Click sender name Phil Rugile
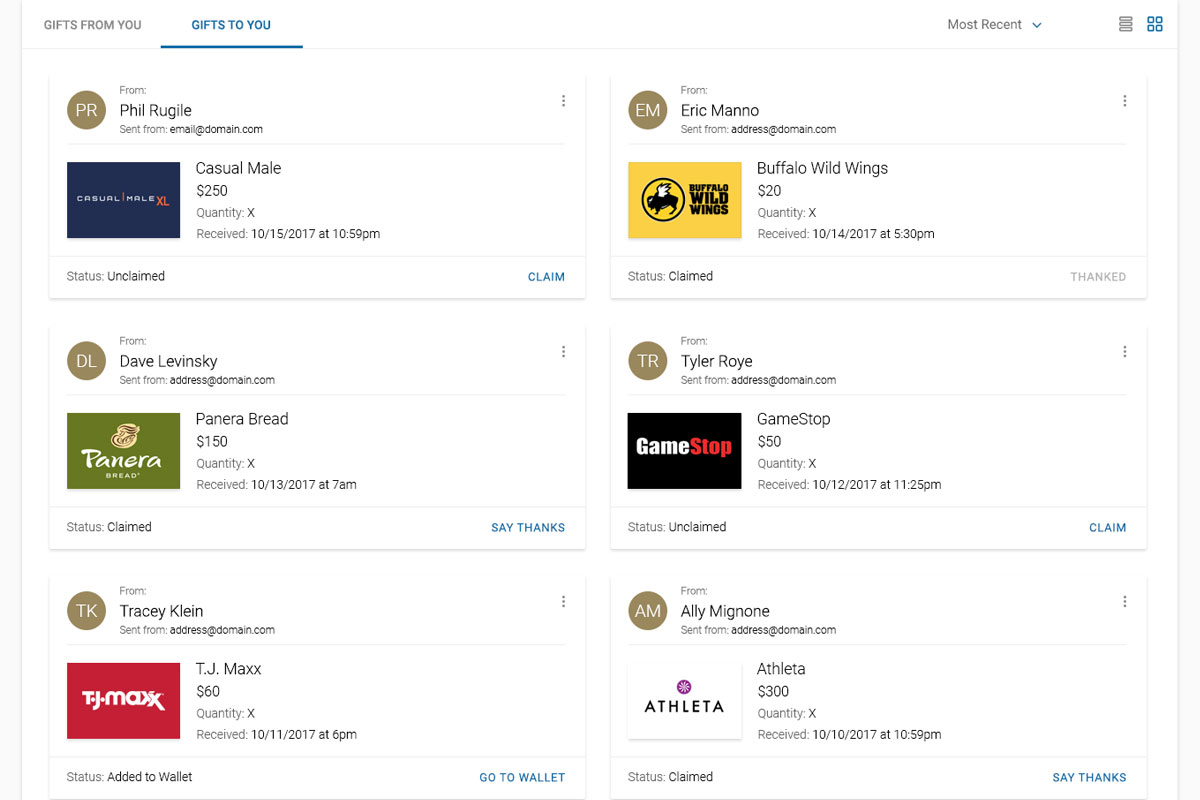The image size is (1200, 800). pos(155,110)
